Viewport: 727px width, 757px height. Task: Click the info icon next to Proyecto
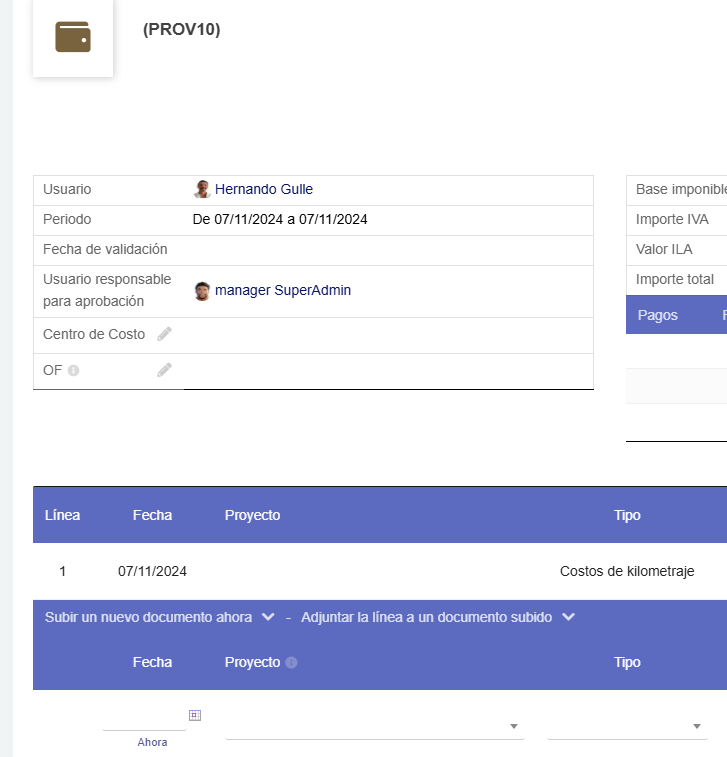click(x=291, y=662)
